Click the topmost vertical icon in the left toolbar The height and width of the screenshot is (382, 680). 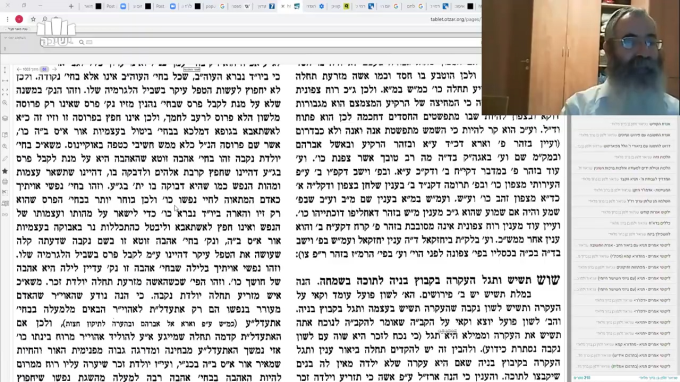click(5, 70)
